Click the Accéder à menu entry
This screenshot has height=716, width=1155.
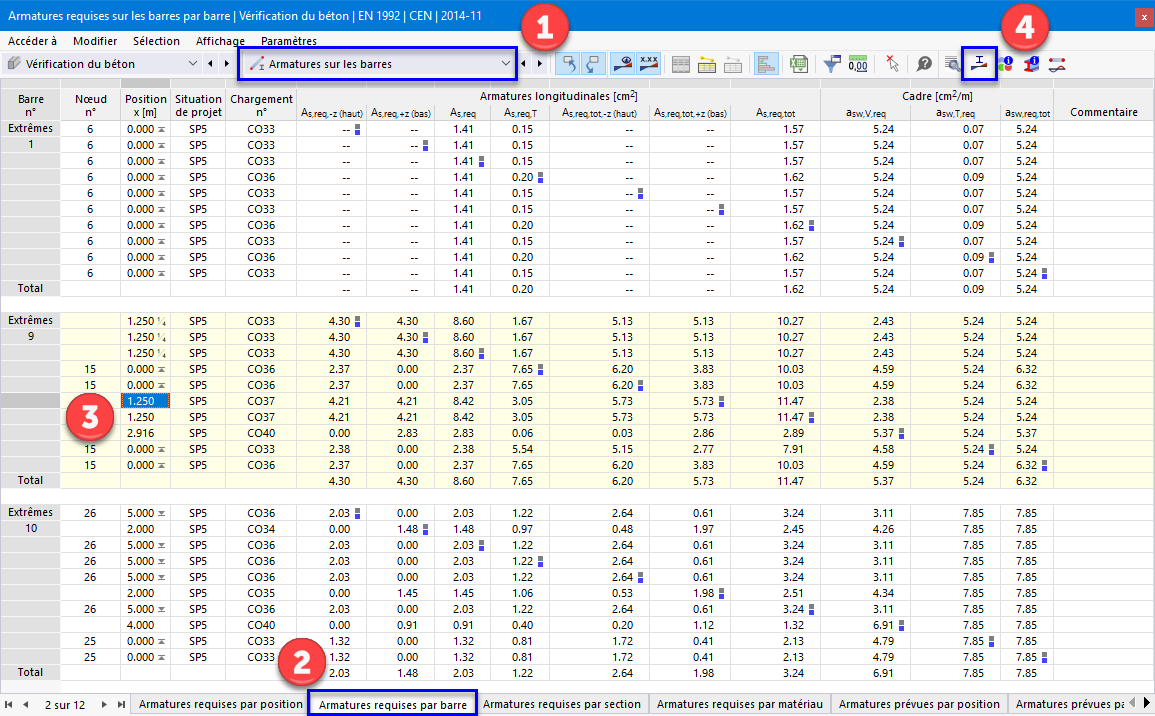pyautogui.click(x=33, y=41)
